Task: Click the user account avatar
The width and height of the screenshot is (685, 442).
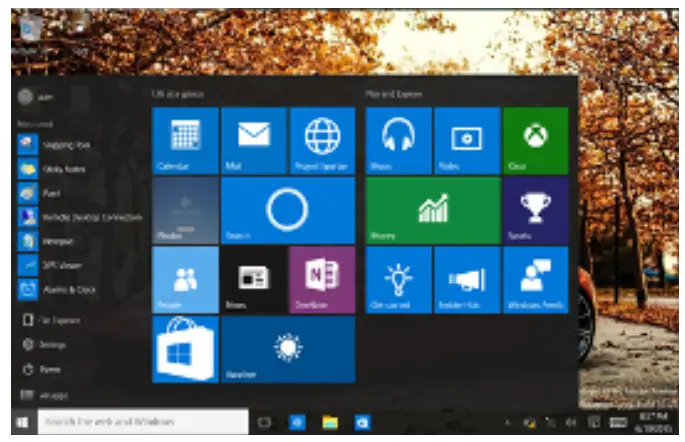Action: click(25, 97)
